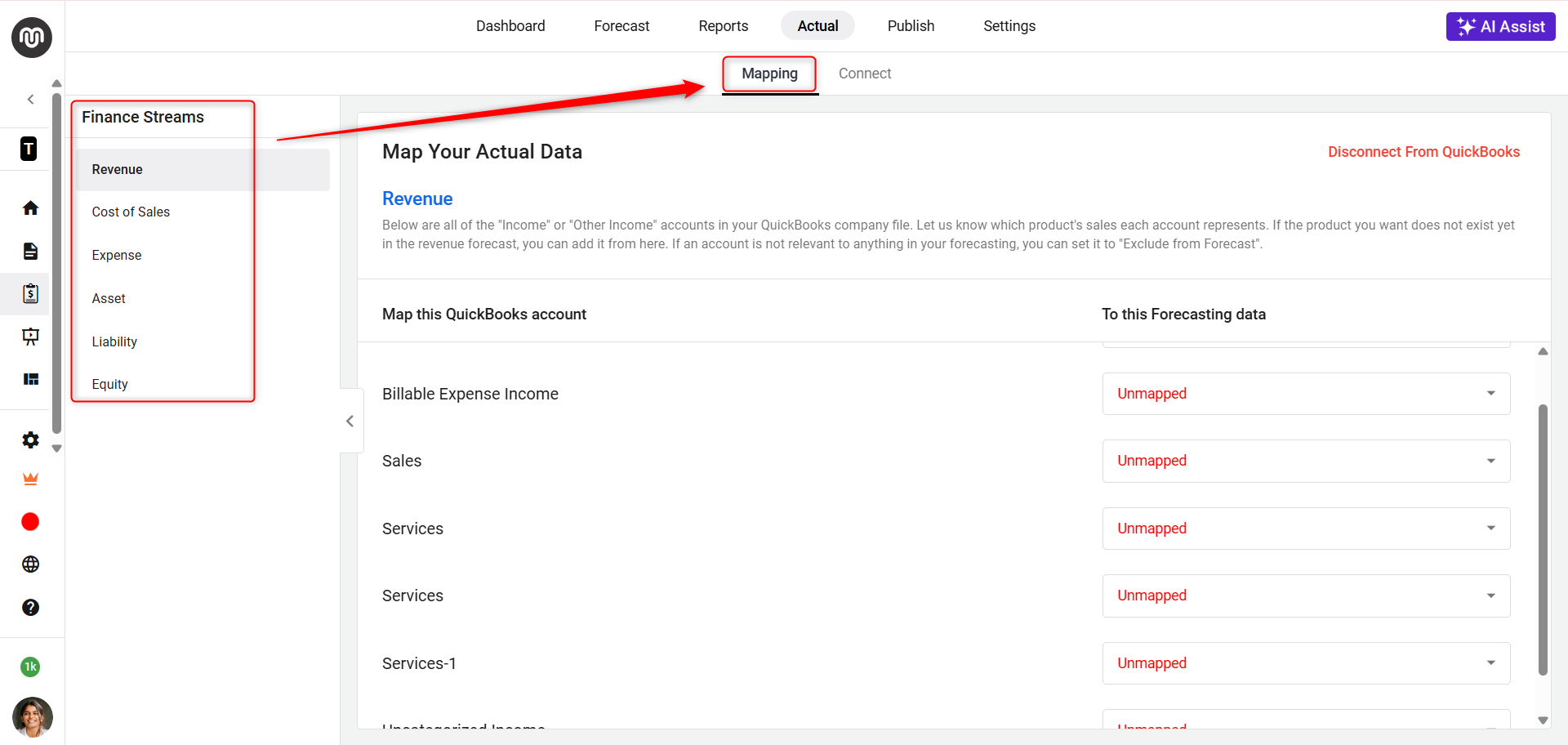Open the Dashboard menu tab
Viewport: 1568px width, 745px height.
click(x=510, y=26)
